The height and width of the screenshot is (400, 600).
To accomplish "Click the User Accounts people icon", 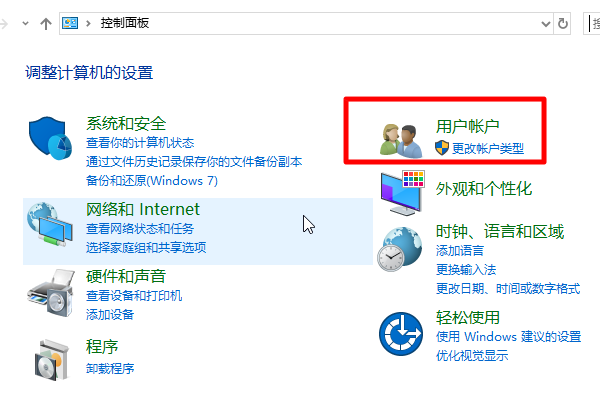I will pyautogui.click(x=401, y=140).
